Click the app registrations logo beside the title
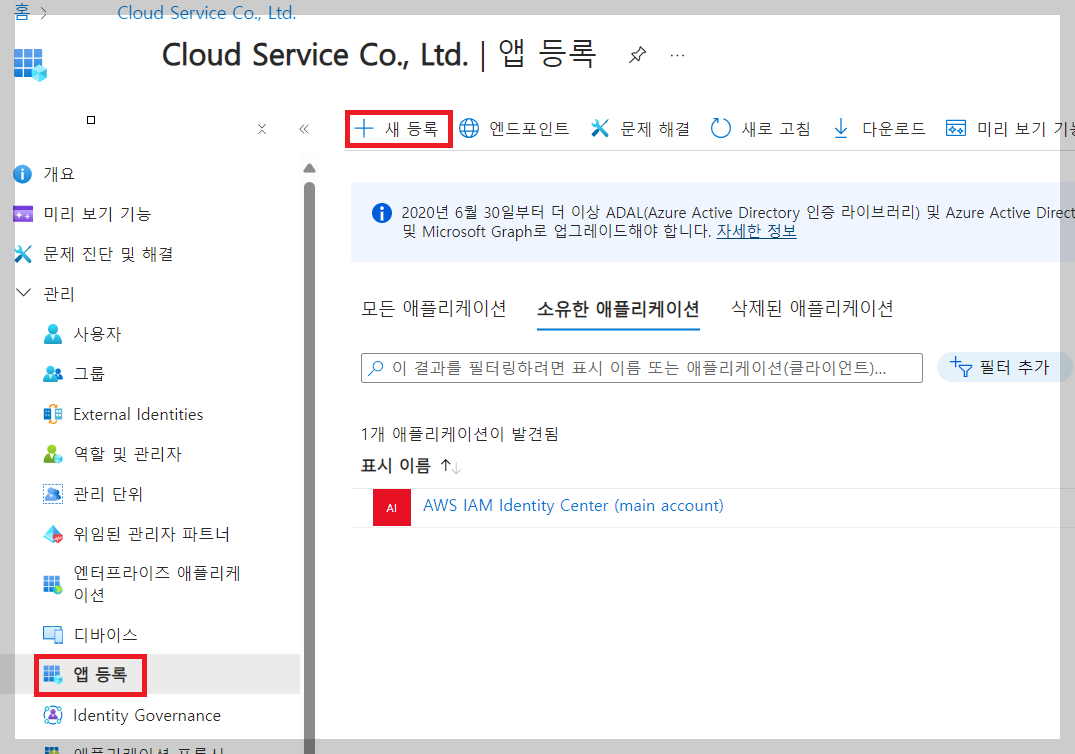The height and width of the screenshot is (754, 1075). (30, 65)
